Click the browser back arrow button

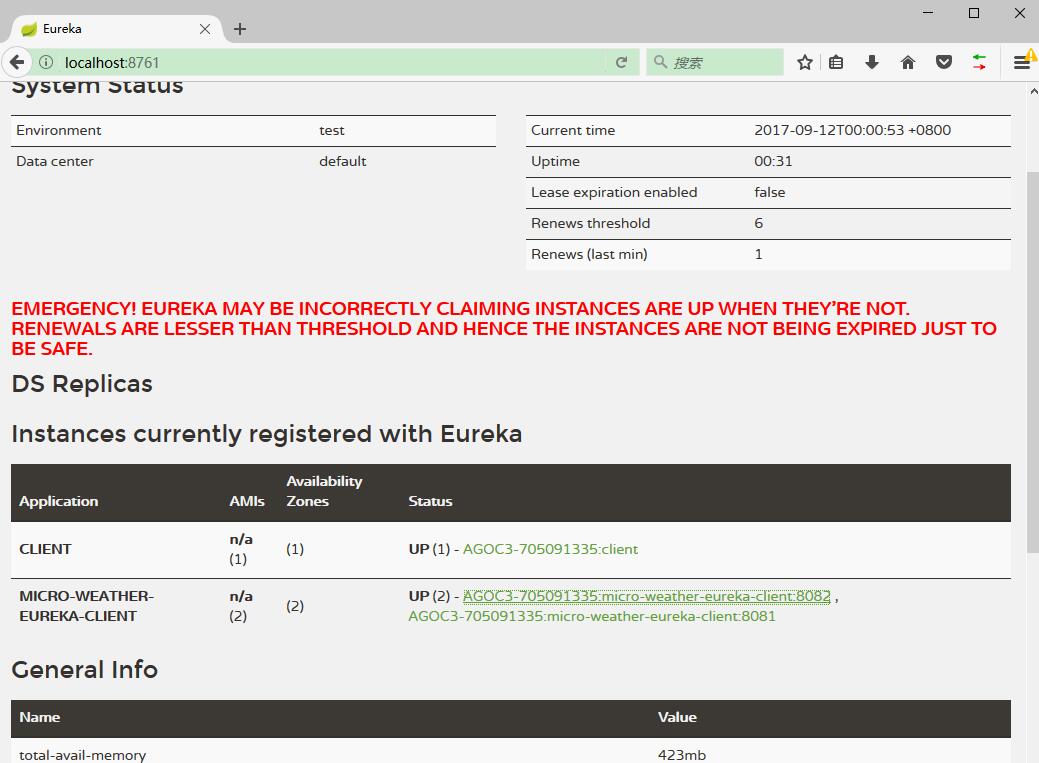click(x=16, y=62)
